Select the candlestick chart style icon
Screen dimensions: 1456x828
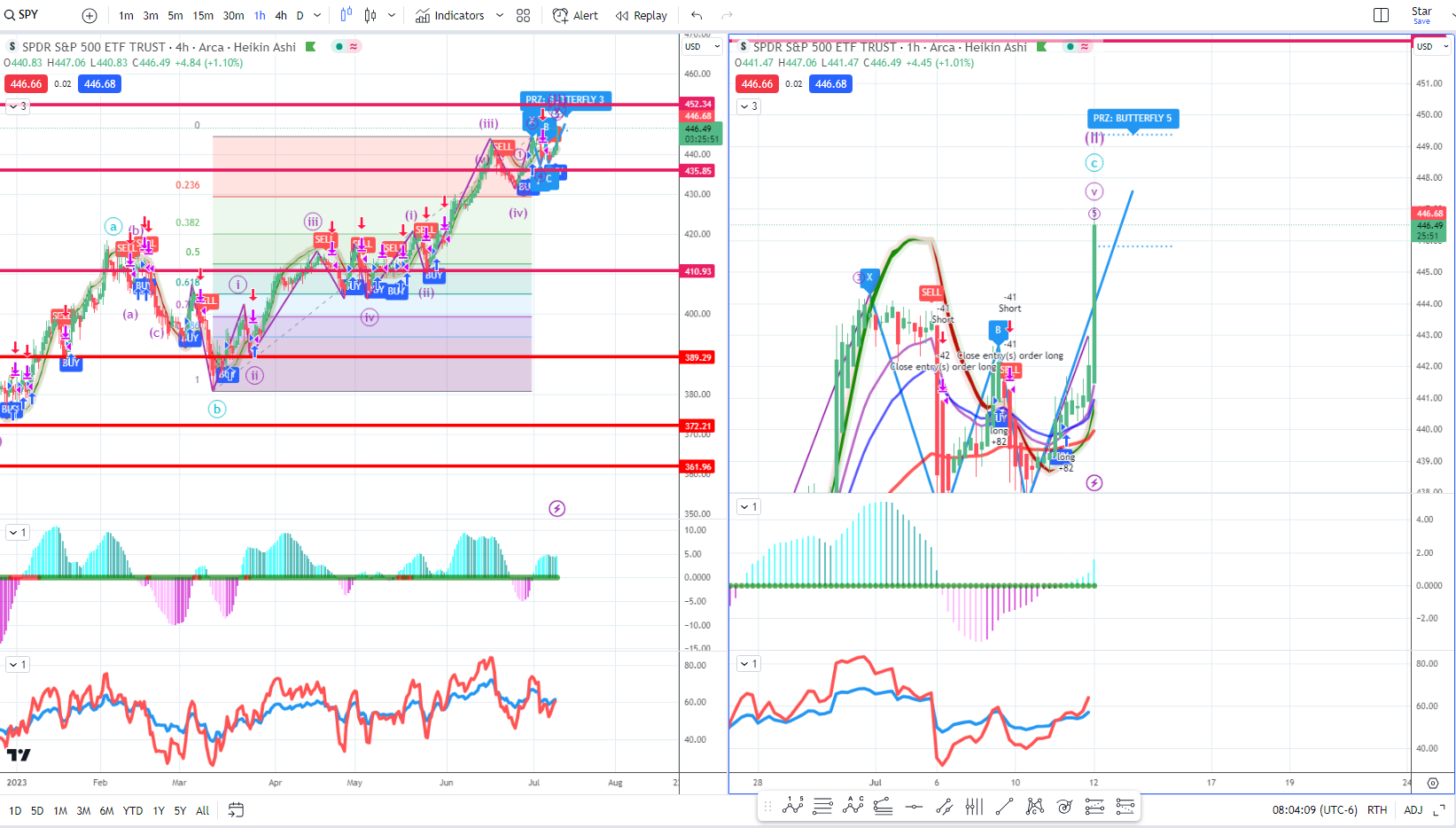tap(370, 16)
